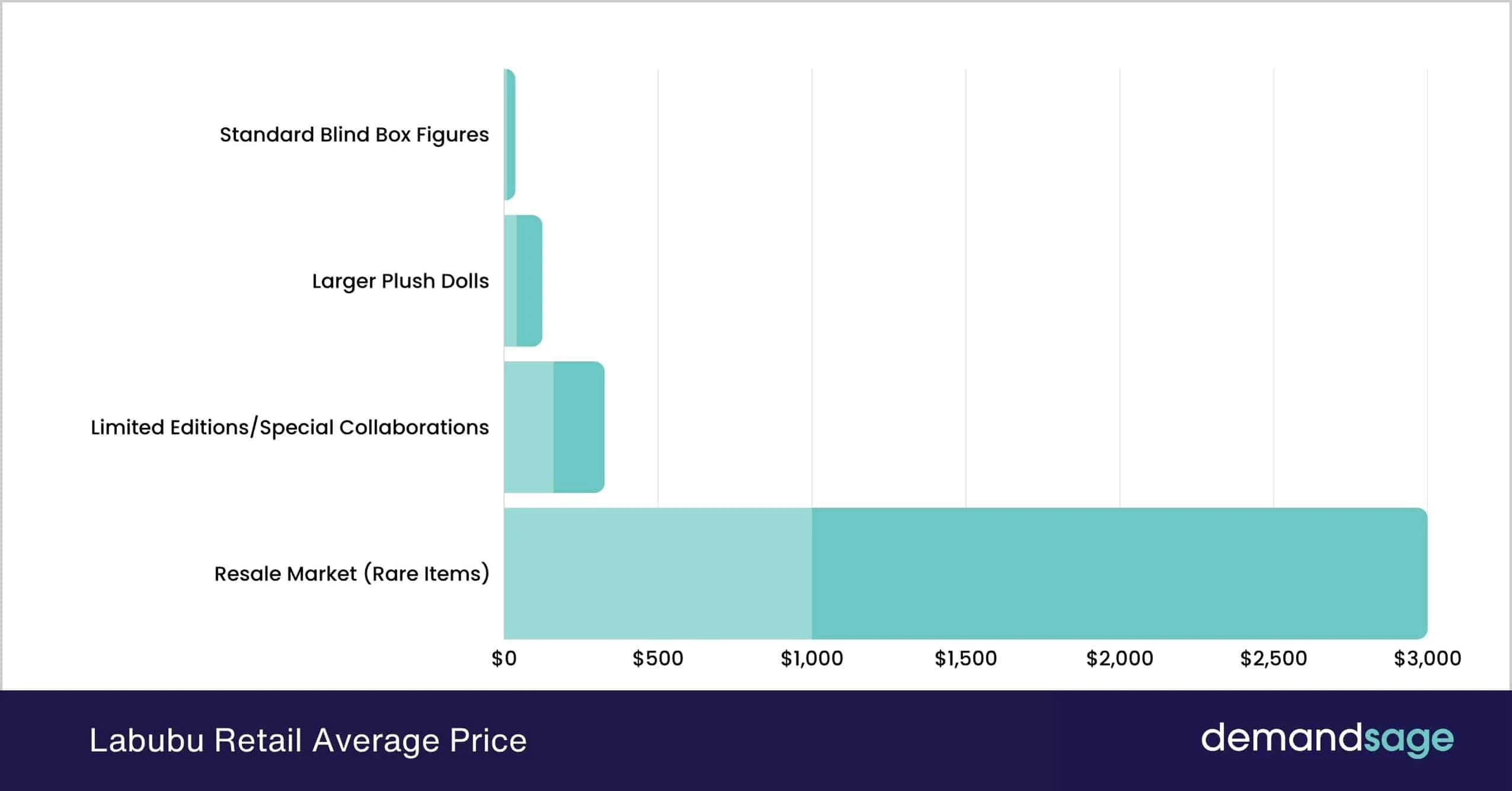The width and height of the screenshot is (1512, 791).
Task: Select the $2,000 axis label
Action: [1119, 658]
